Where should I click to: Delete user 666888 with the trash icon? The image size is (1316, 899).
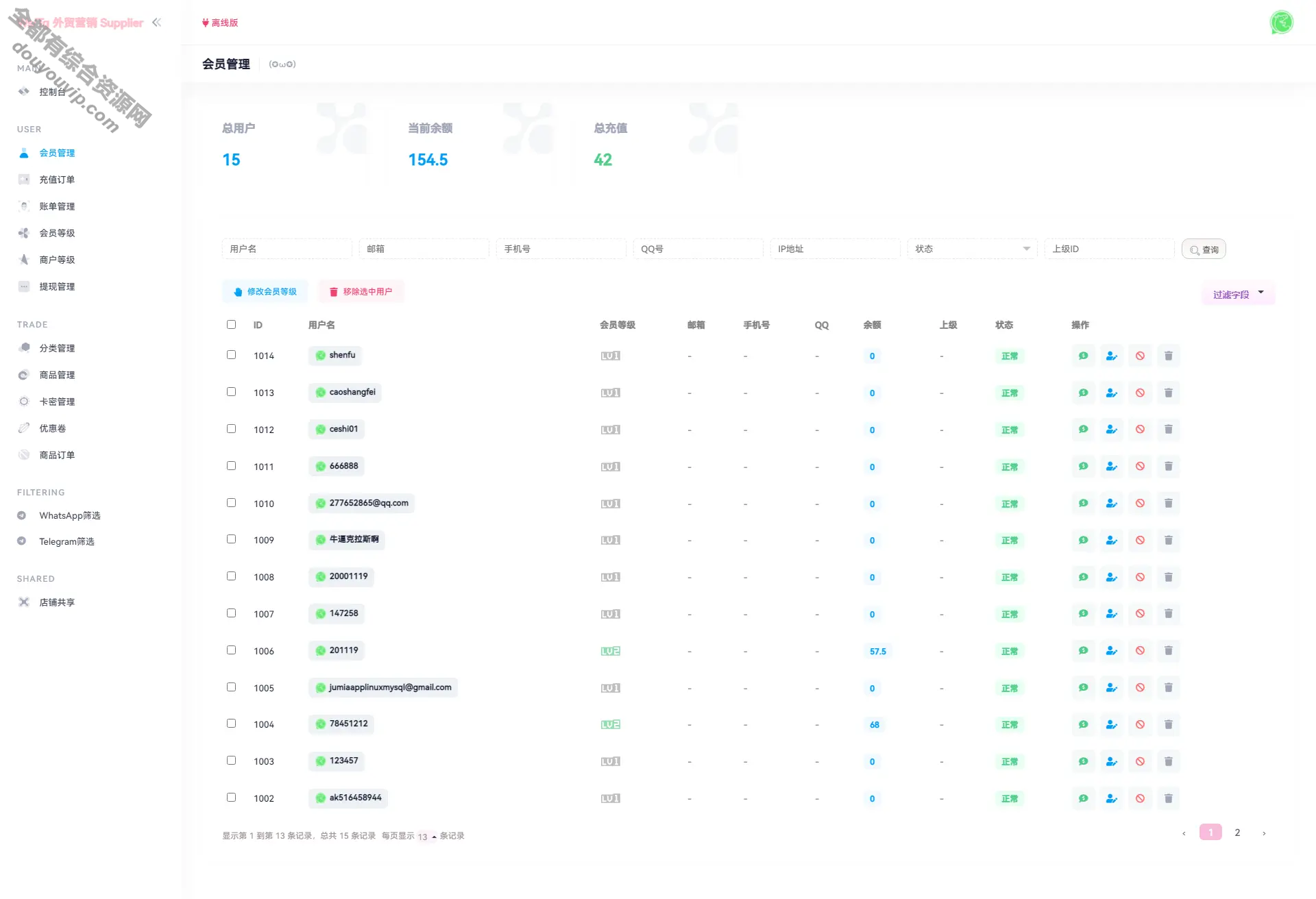coord(1169,467)
